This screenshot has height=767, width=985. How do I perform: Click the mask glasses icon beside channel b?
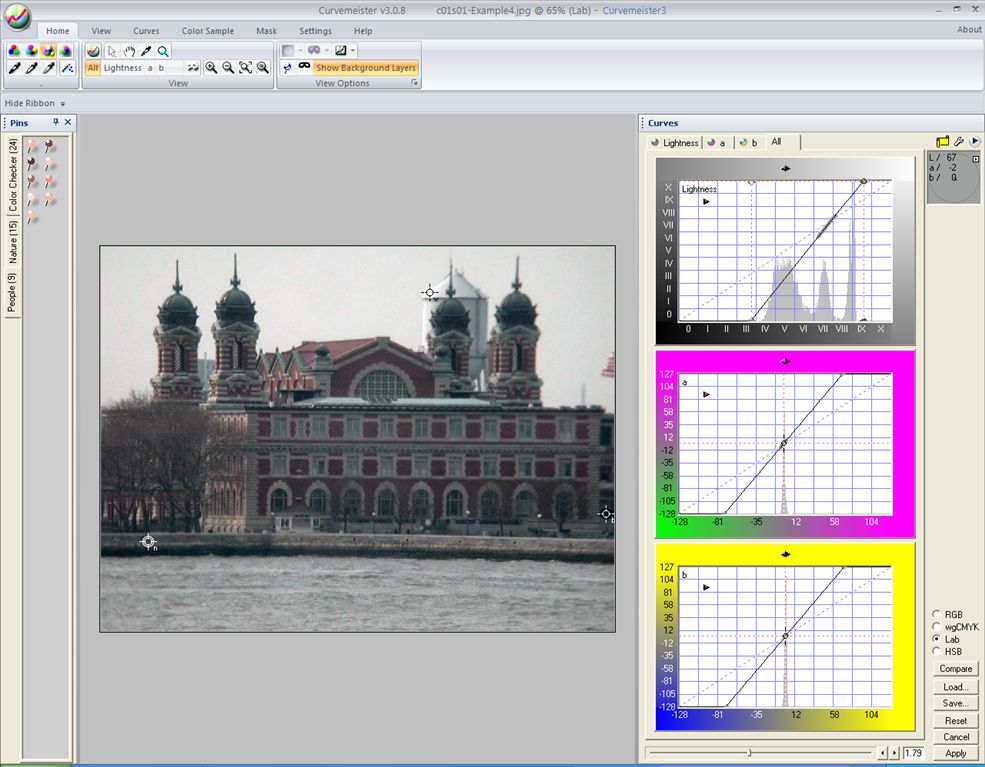(x=193, y=67)
